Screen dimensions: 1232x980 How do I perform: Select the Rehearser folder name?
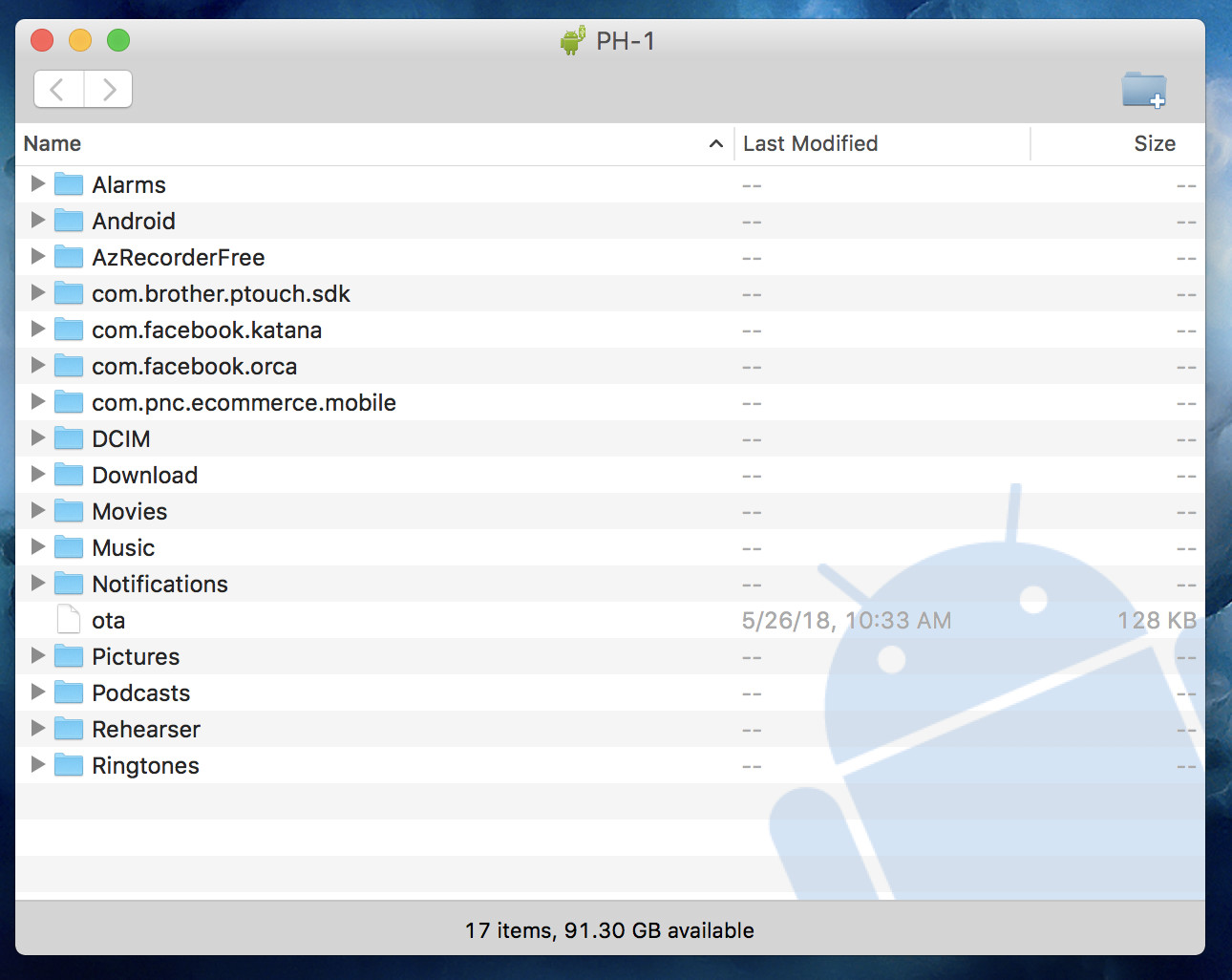146,729
